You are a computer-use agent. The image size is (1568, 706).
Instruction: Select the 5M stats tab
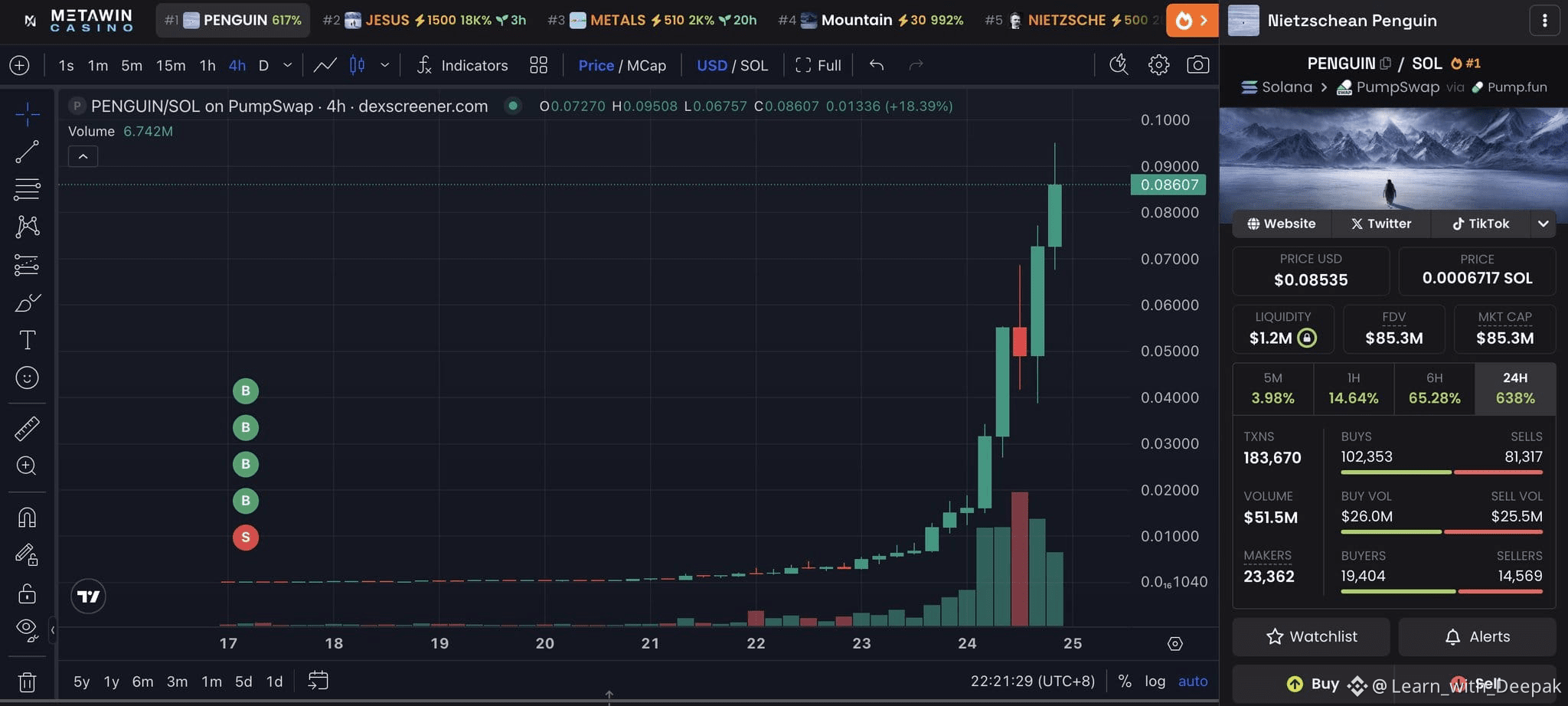click(1272, 389)
